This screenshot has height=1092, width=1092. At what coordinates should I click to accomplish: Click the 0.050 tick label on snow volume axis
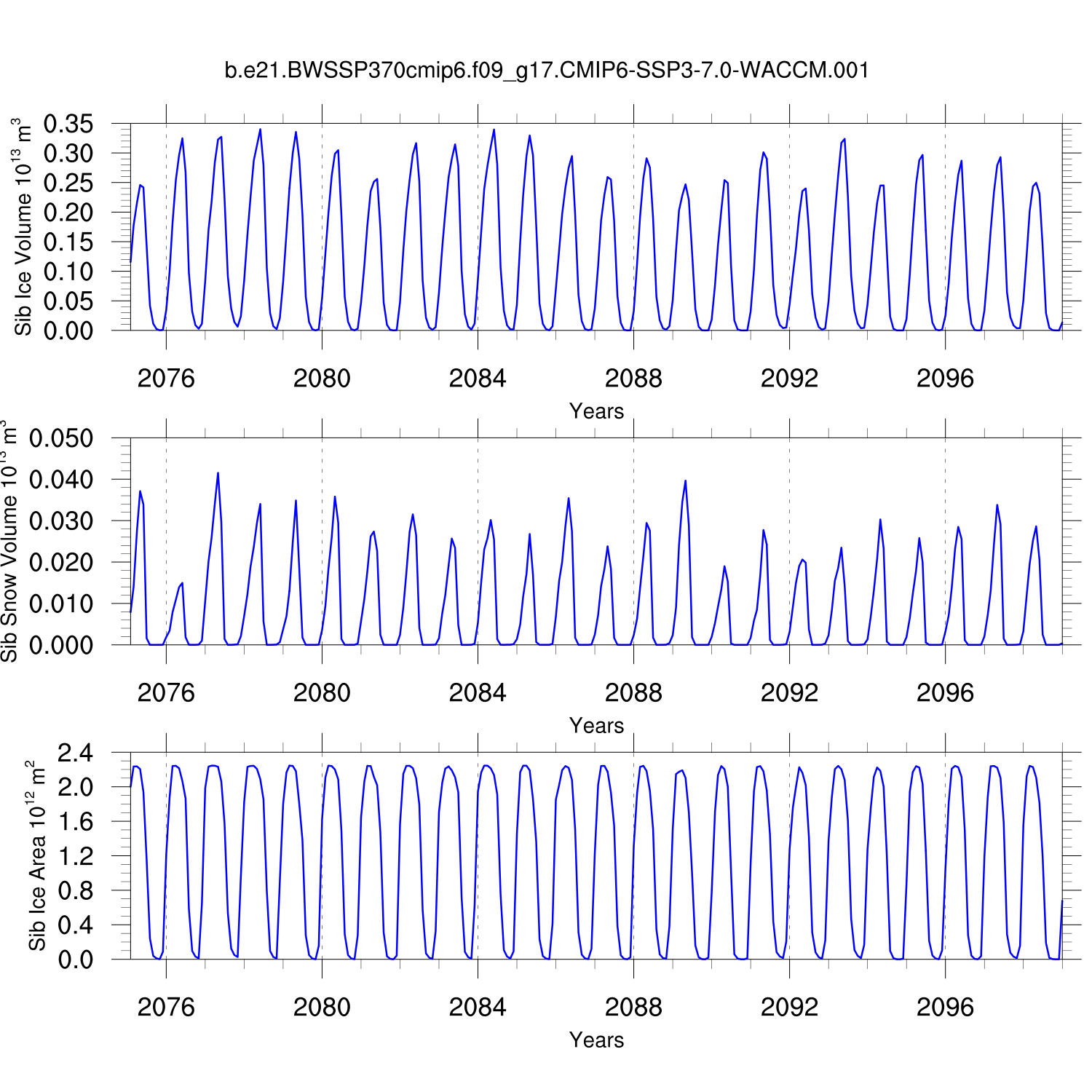point(61,438)
